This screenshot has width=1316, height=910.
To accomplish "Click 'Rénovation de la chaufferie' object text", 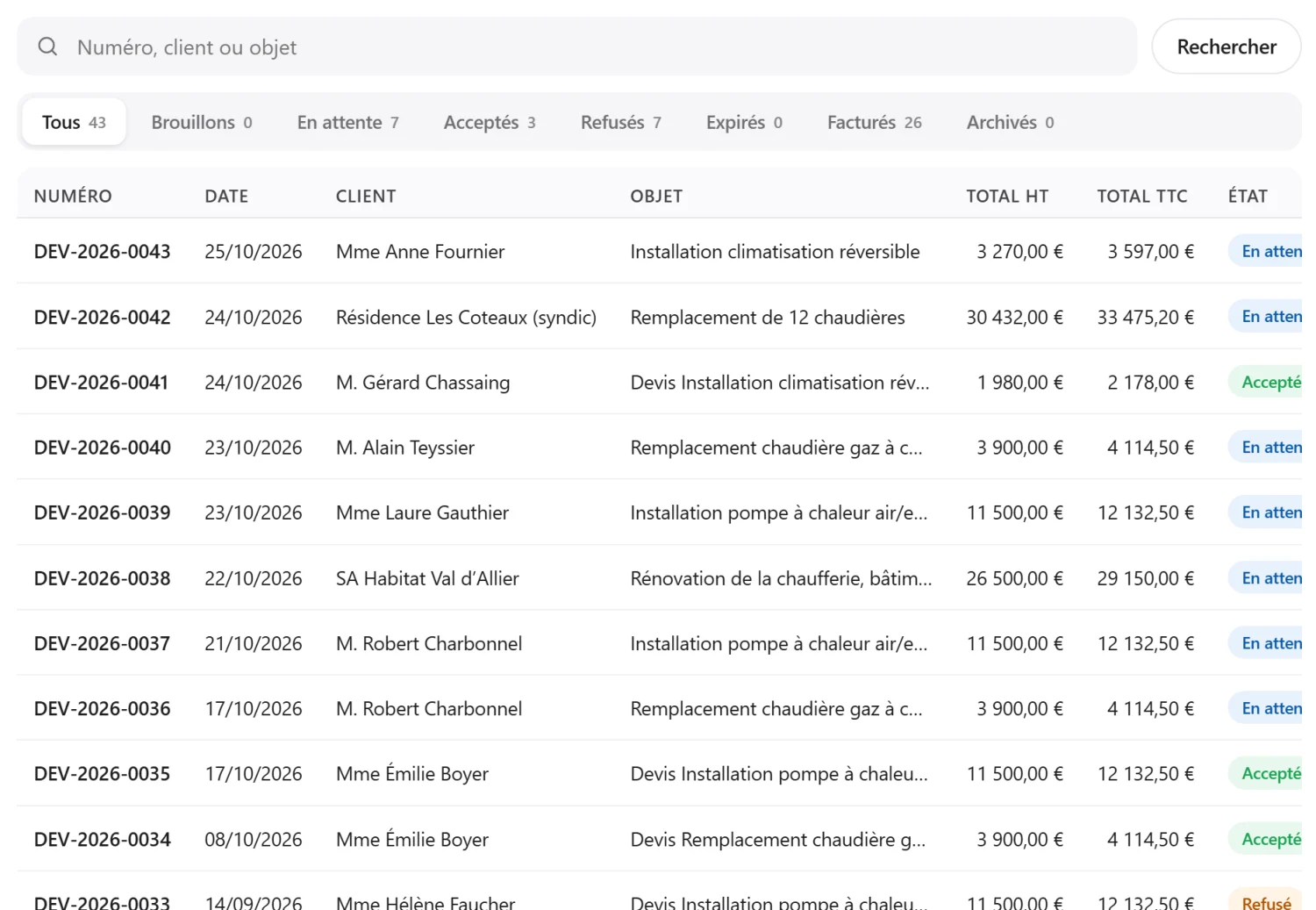I will coord(781,578).
